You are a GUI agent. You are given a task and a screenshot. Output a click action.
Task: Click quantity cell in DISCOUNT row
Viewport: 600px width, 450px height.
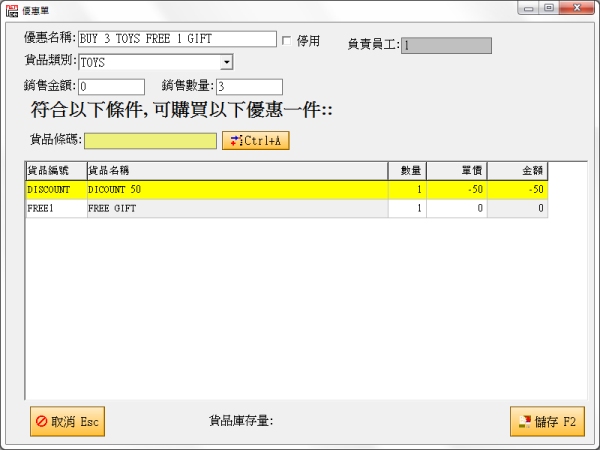pyautogui.click(x=407, y=189)
